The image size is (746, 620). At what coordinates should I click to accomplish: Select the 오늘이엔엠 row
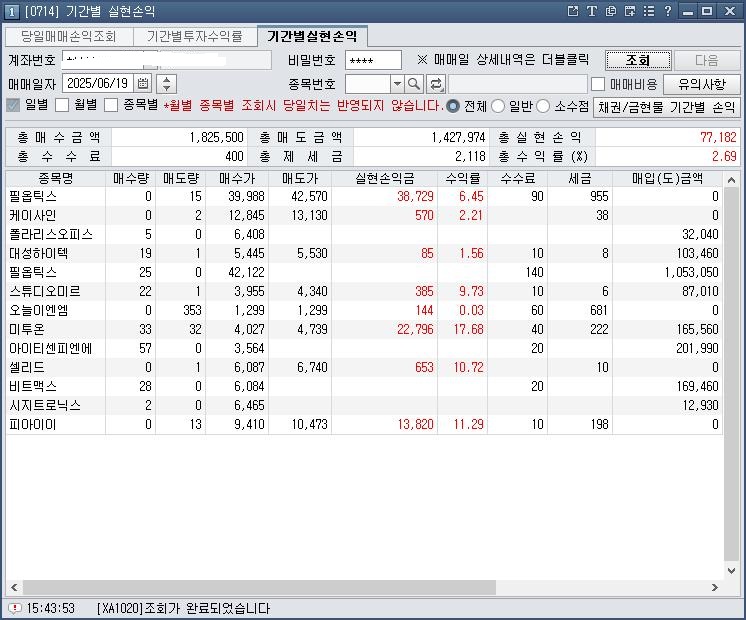pyautogui.click(x=364, y=310)
